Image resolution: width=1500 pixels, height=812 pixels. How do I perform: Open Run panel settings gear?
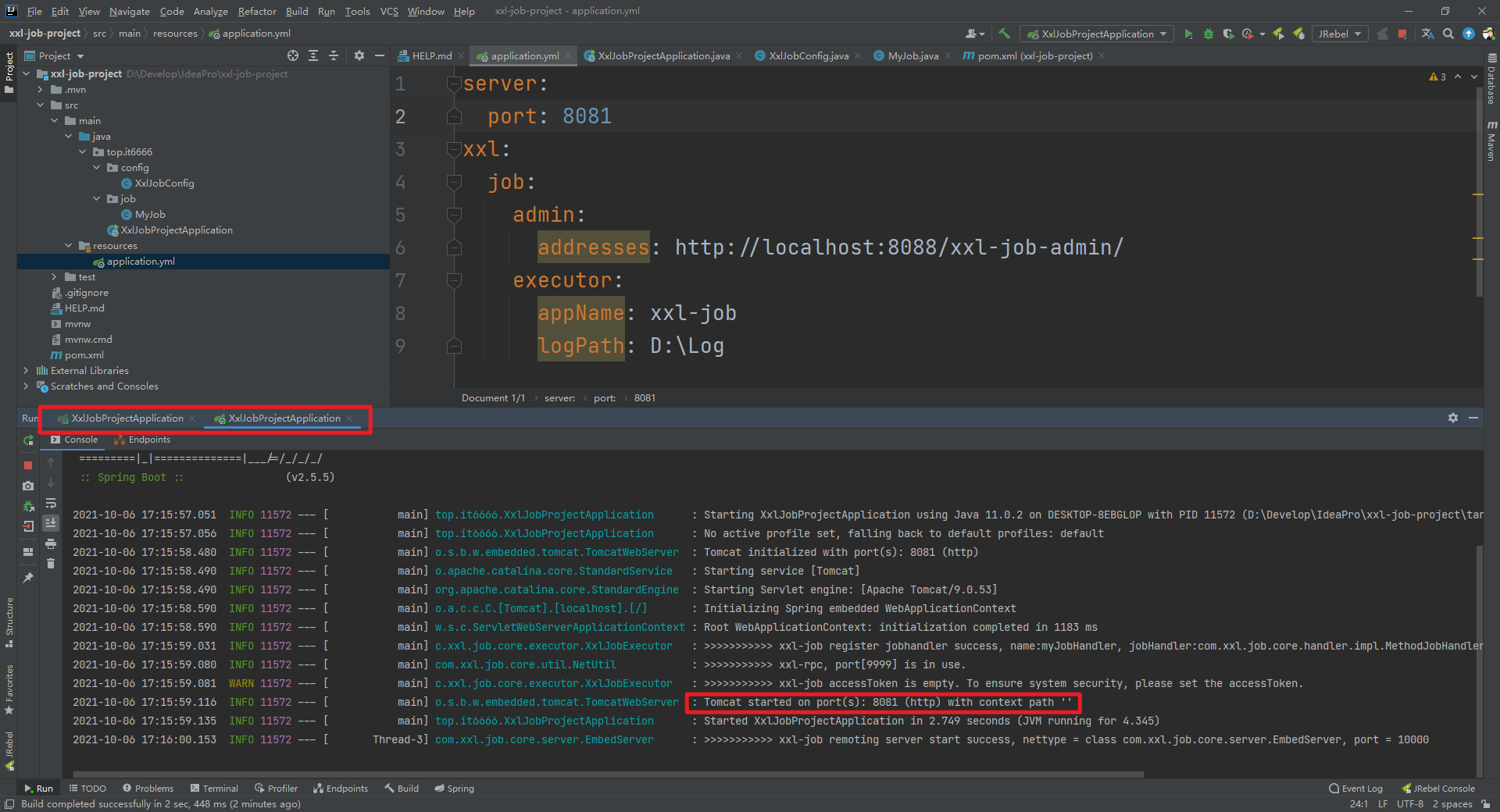click(x=1453, y=418)
